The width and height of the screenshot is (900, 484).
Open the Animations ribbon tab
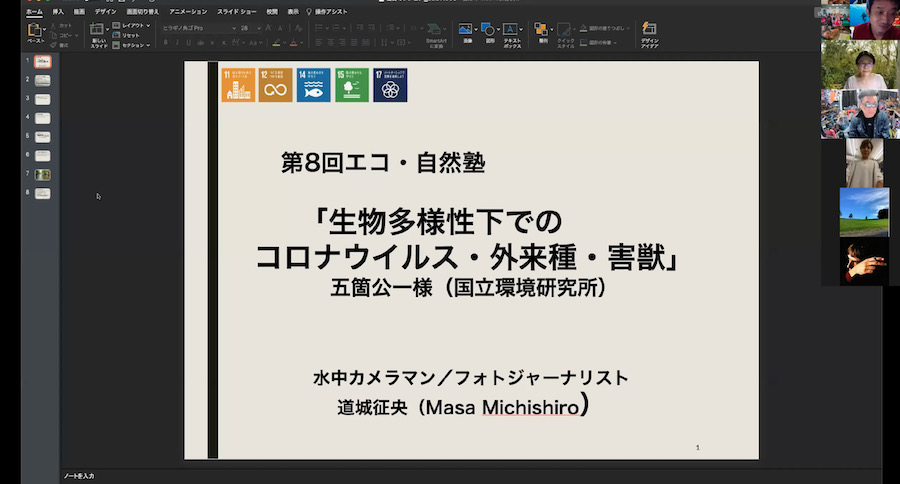click(x=188, y=11)
